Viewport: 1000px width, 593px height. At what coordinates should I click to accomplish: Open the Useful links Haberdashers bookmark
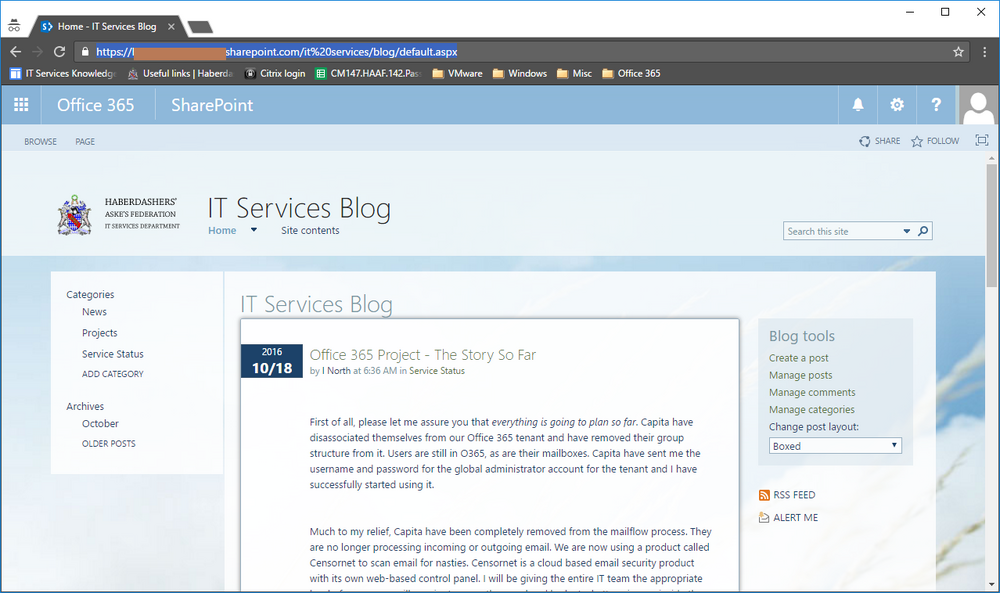tap(180, 73)
